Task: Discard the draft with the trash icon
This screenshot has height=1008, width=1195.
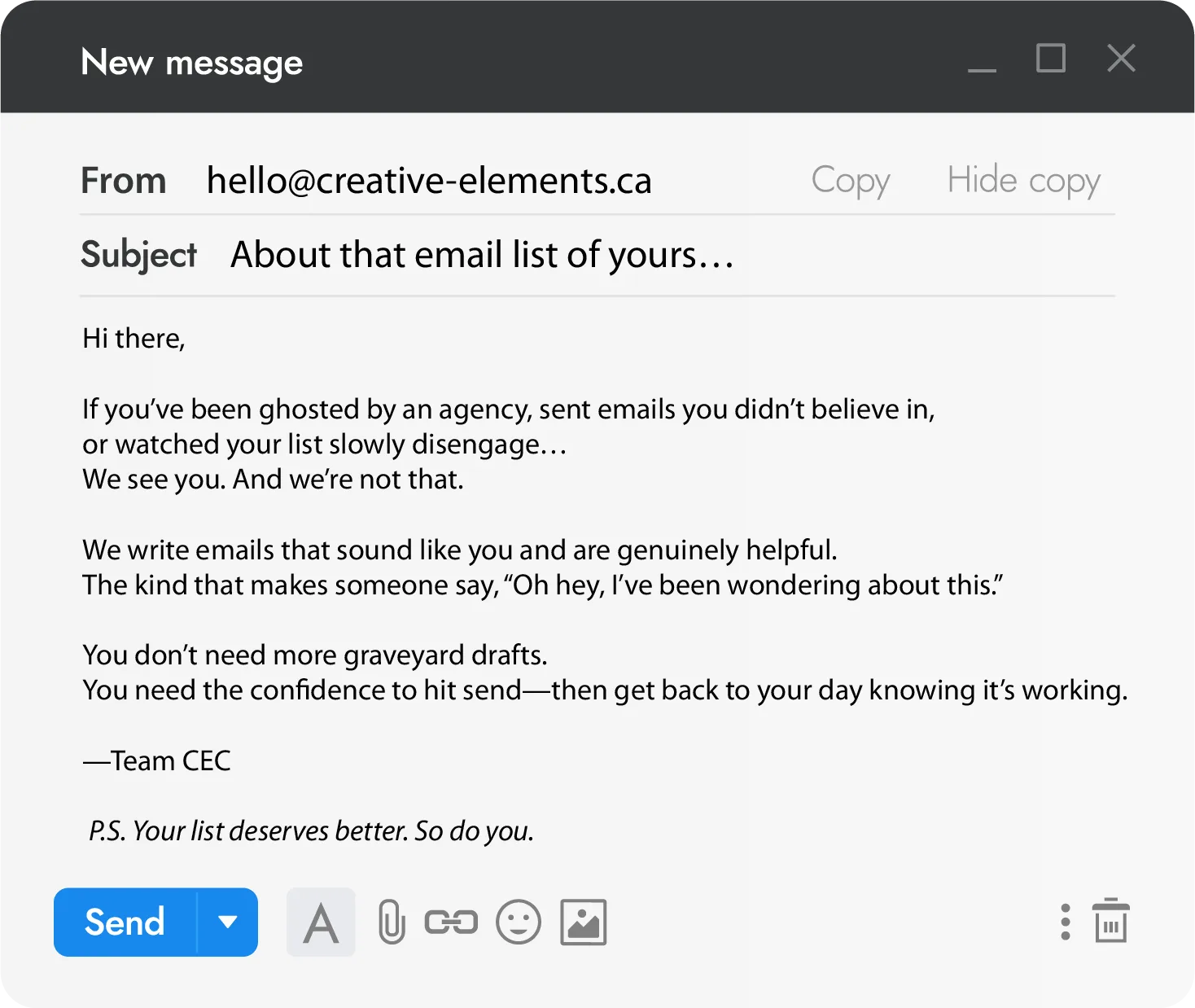Action: point(1111,922)
